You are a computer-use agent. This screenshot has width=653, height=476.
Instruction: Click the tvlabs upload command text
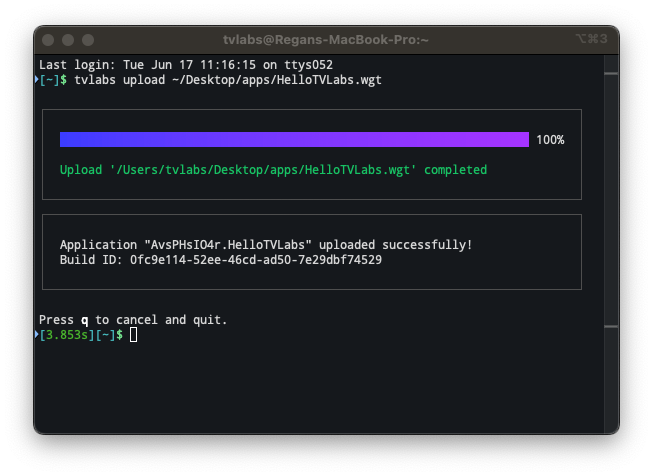(x=228, y=80)
